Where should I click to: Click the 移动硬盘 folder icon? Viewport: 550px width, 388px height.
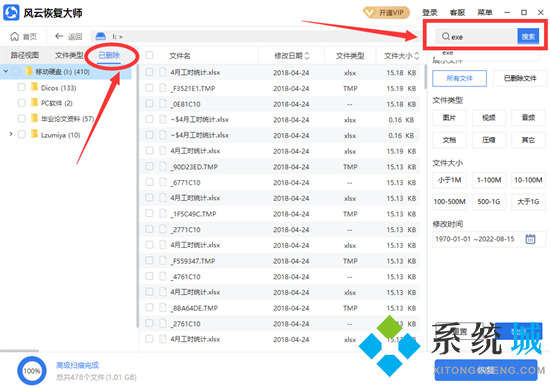point(29,71)
